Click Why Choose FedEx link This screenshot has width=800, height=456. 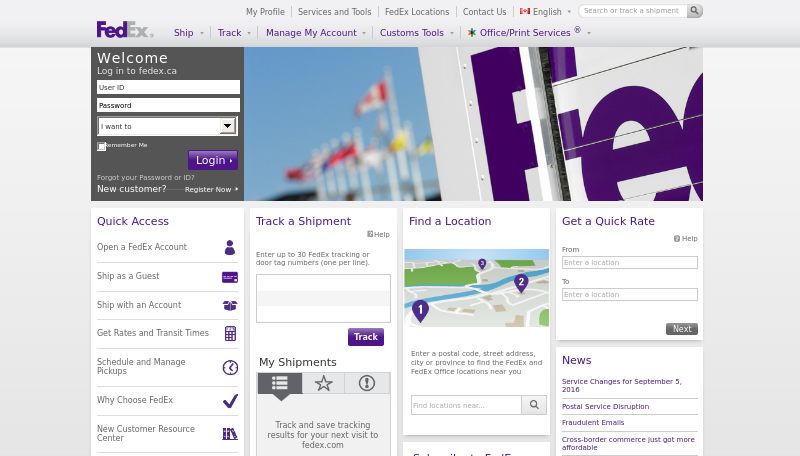tap(135, 400)
